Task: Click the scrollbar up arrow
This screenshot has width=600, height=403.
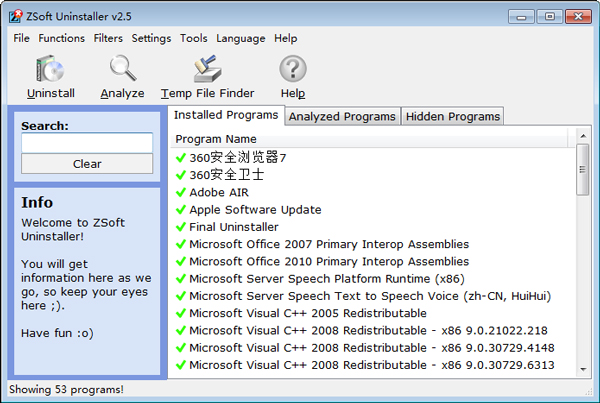Action: tap(583, 136)
